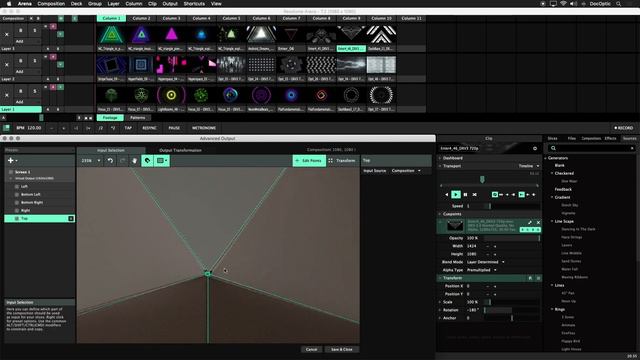
Task: Toggle the Left slice checkbox
Action: click(17, 187)
